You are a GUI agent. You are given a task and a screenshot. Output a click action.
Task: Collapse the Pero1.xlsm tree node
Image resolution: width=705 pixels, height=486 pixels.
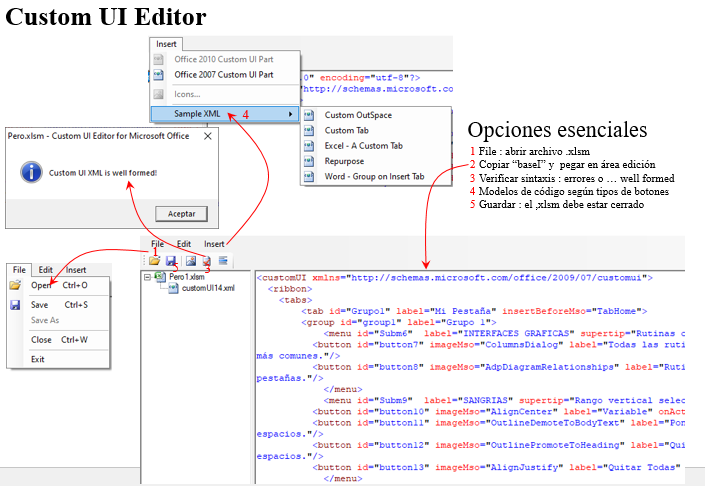(147, 277)
